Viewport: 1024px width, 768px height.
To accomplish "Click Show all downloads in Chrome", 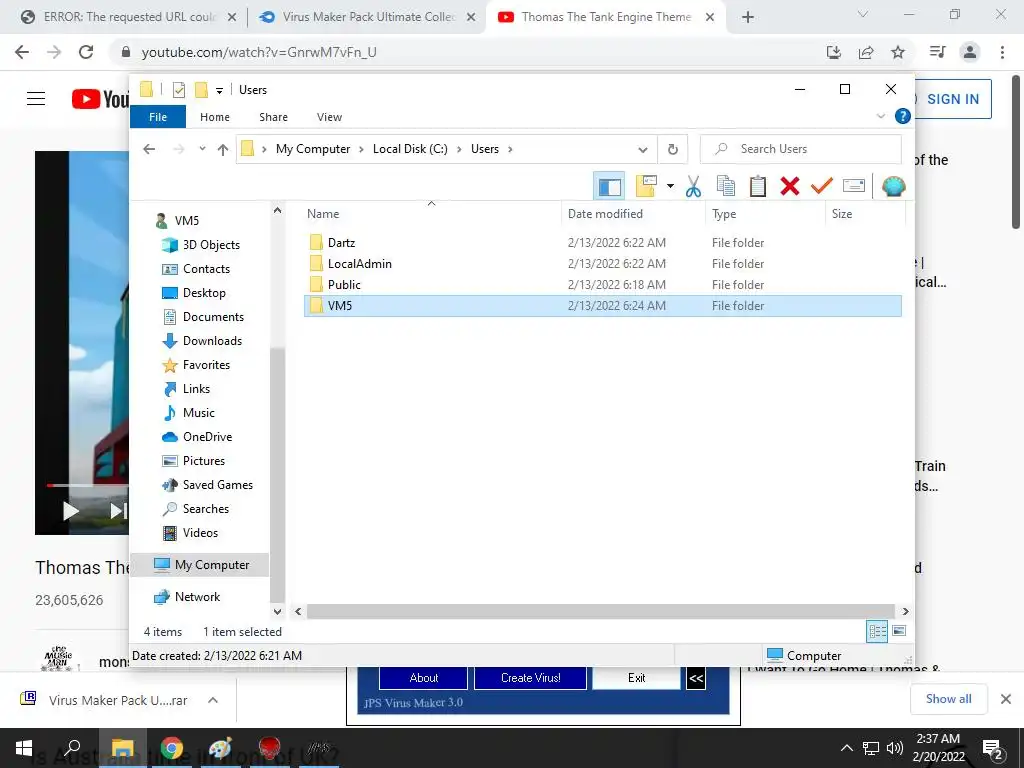I will pos(948,699).
